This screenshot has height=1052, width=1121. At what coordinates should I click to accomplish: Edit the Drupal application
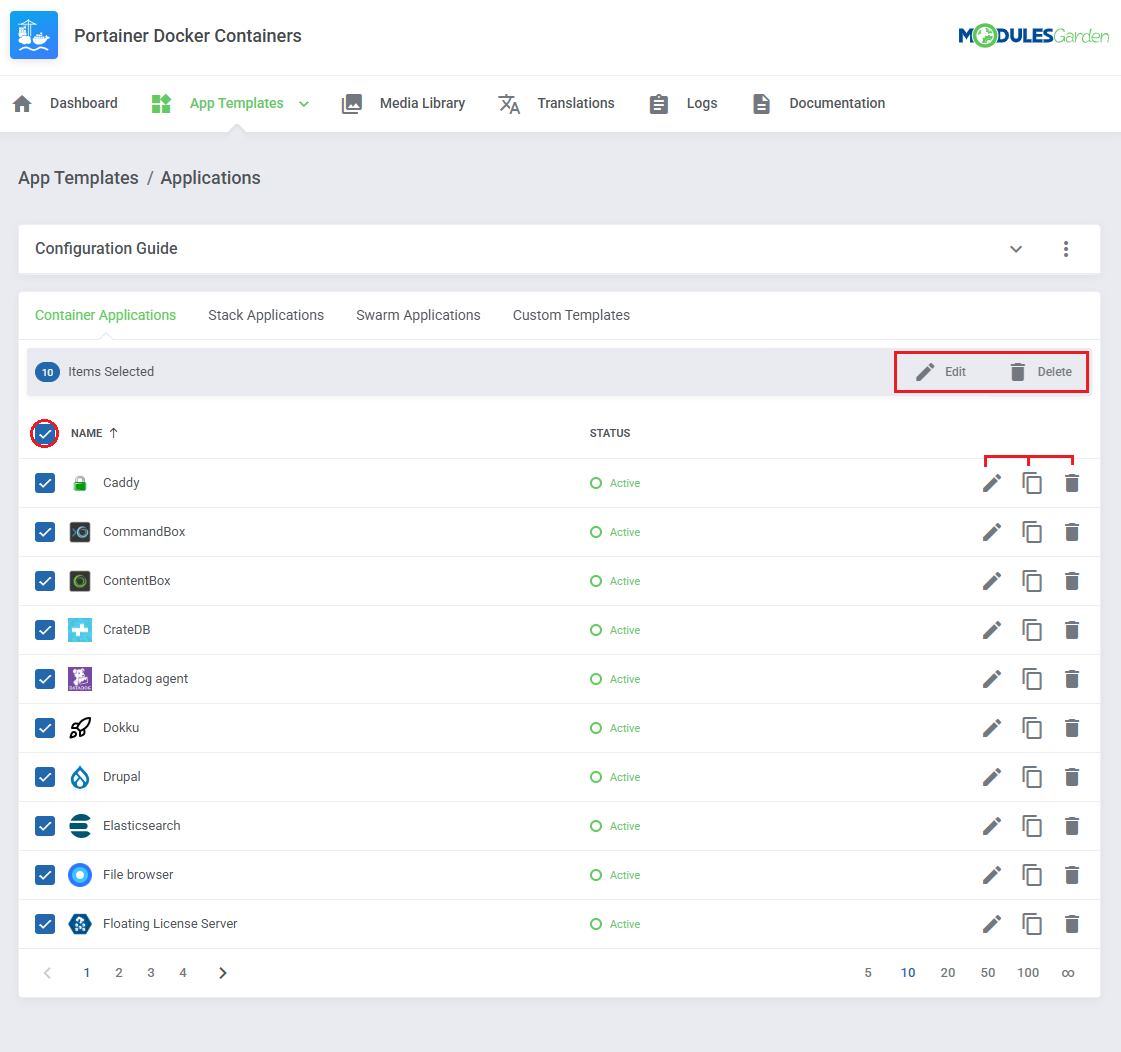click(x=992, y=777)
